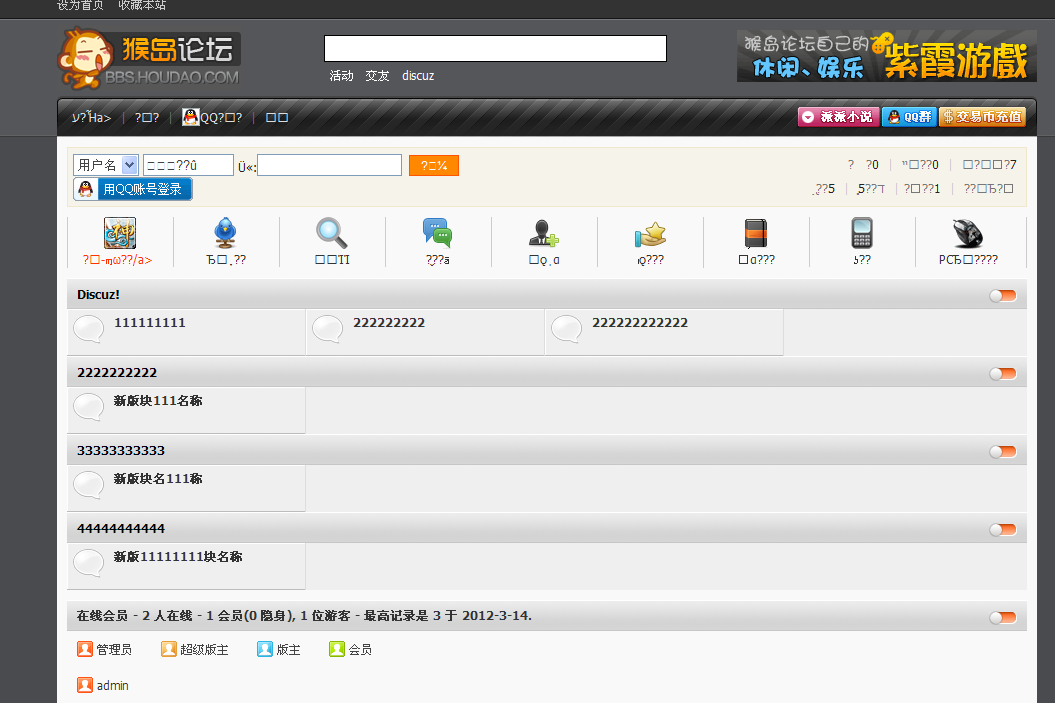Open the second navigation menu item
The width and height of the screenshot is (1055, 703).
click(147, 118)
